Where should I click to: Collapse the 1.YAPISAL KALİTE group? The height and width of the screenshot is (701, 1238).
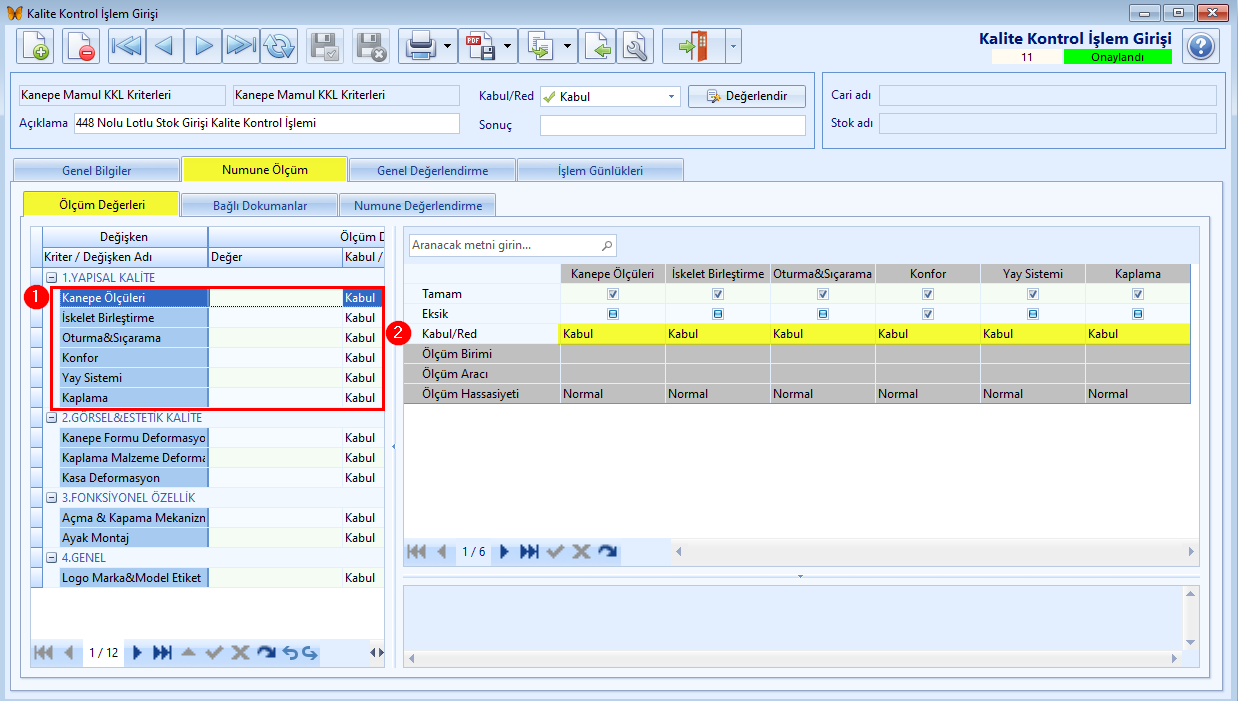pyautogui.click(x=51, y=277)
